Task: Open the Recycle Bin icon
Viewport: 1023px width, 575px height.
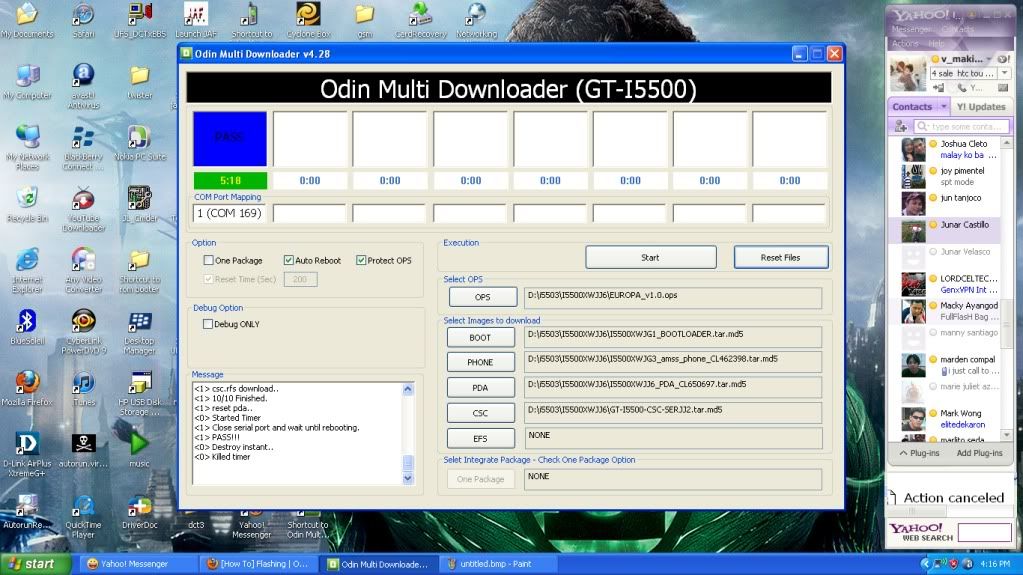Action: tap(27, 204)
